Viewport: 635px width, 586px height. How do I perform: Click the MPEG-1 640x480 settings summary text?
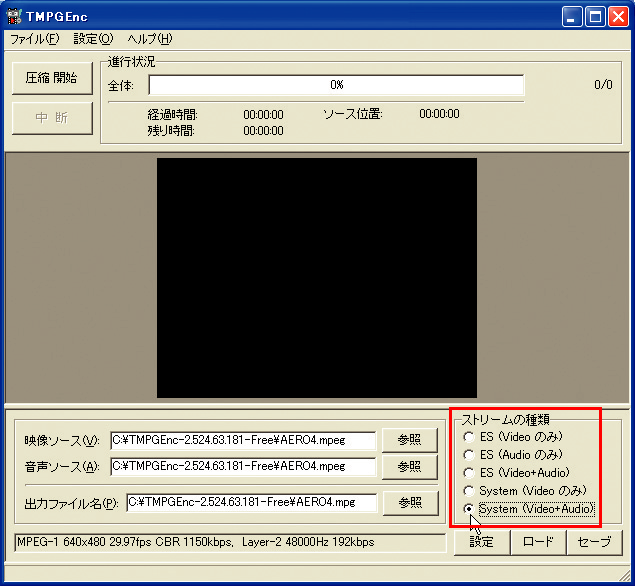point(196,542)
